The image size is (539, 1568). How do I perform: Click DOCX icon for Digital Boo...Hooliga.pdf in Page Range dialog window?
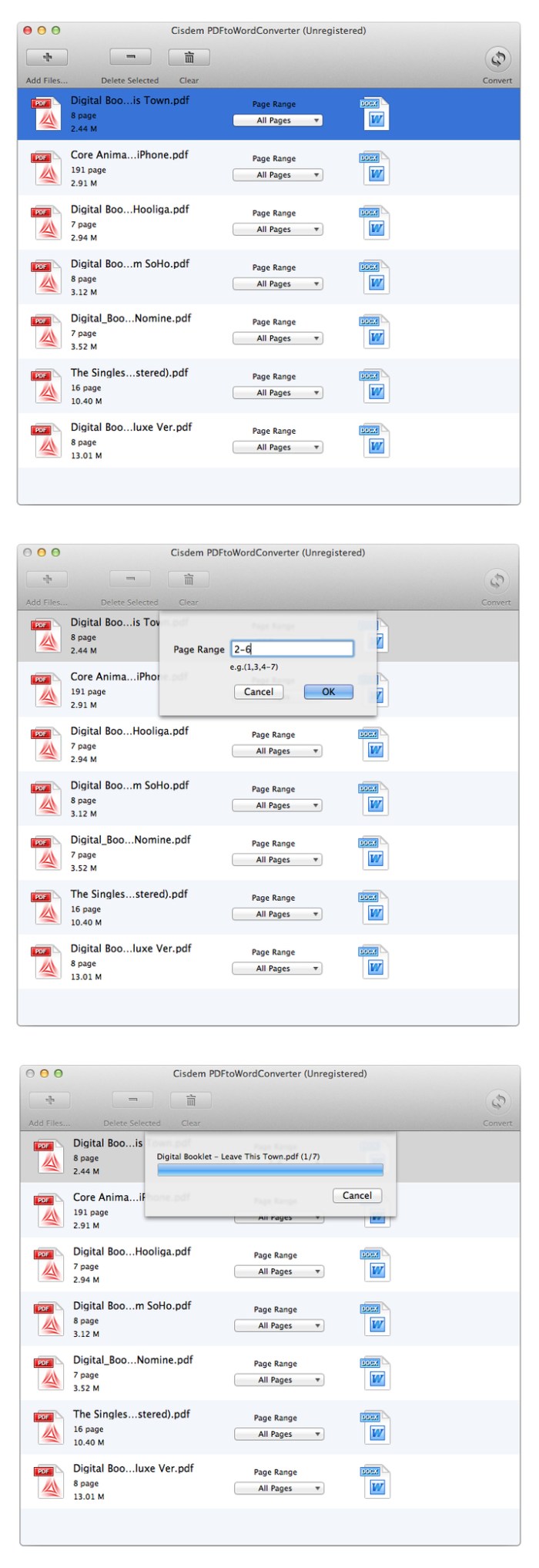[374, 744]
